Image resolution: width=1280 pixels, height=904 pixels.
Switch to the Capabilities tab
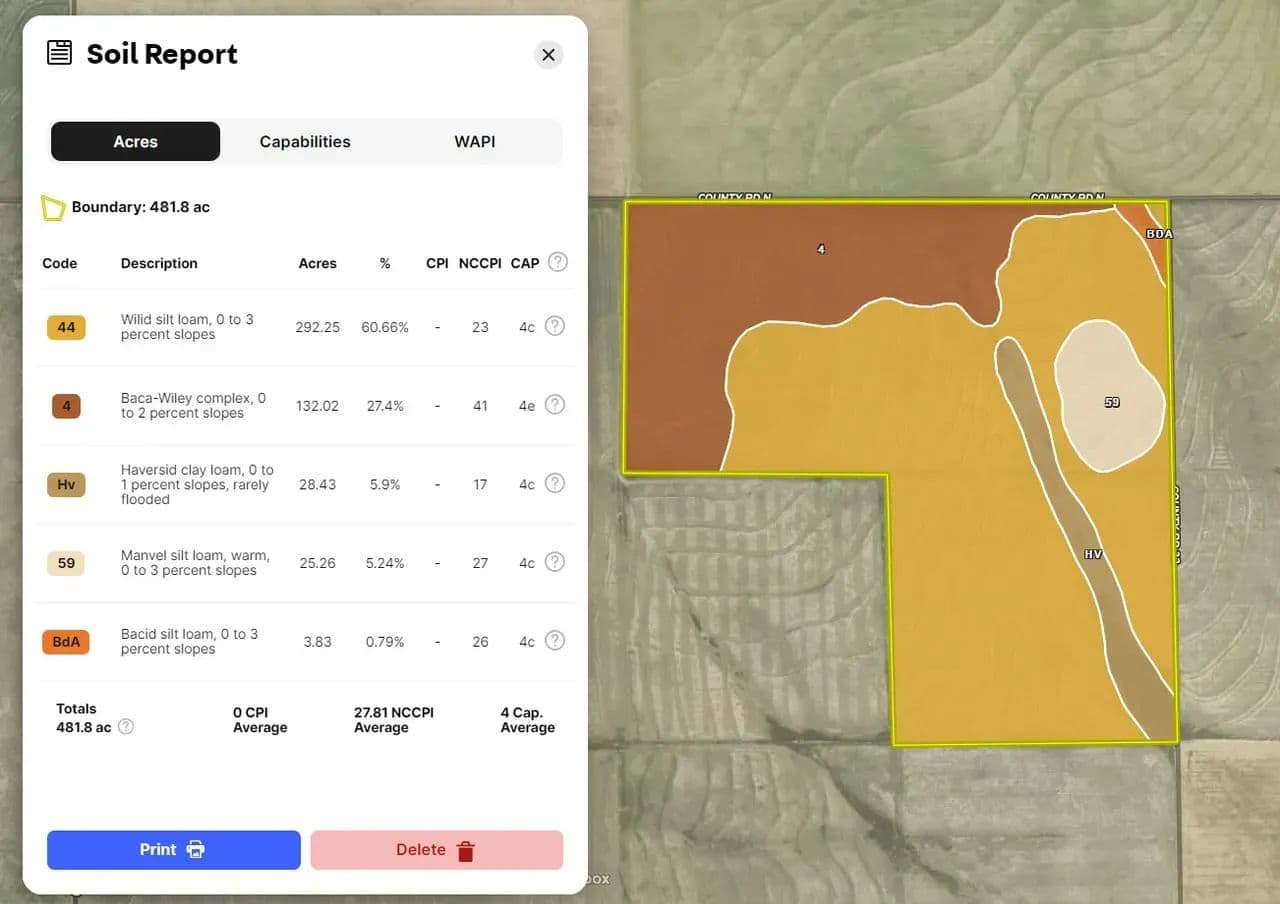[305, 142]
